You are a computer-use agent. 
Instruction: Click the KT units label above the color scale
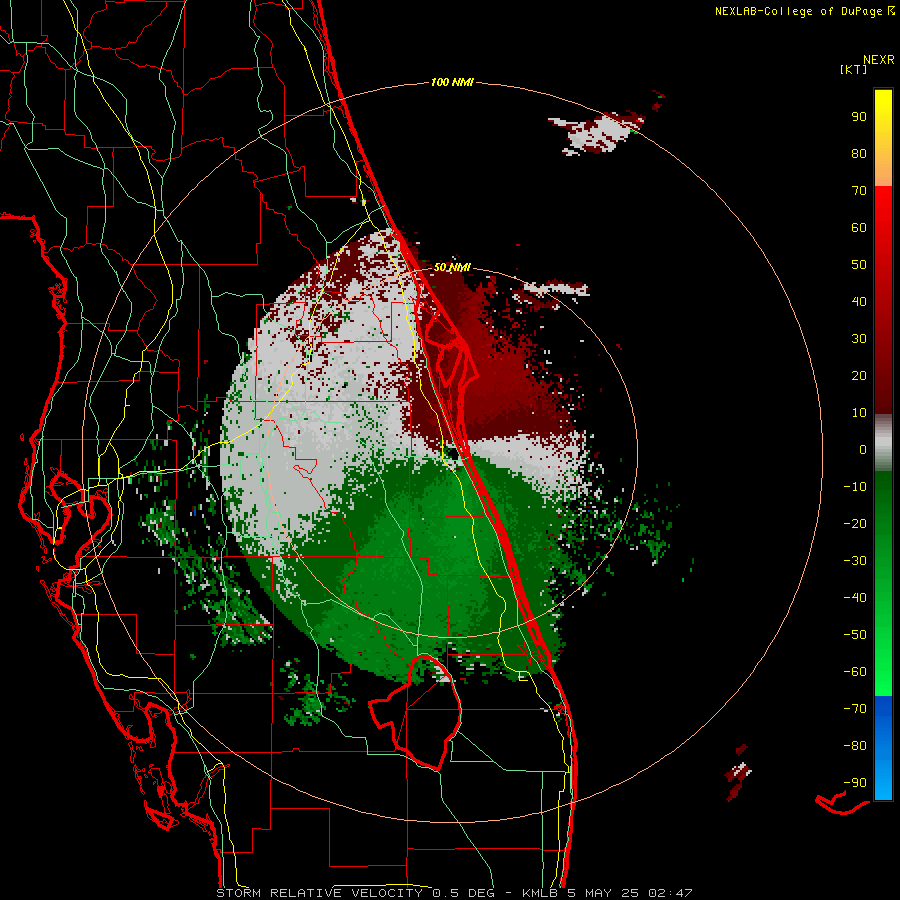pyautogui.click(x=854, y=69)
